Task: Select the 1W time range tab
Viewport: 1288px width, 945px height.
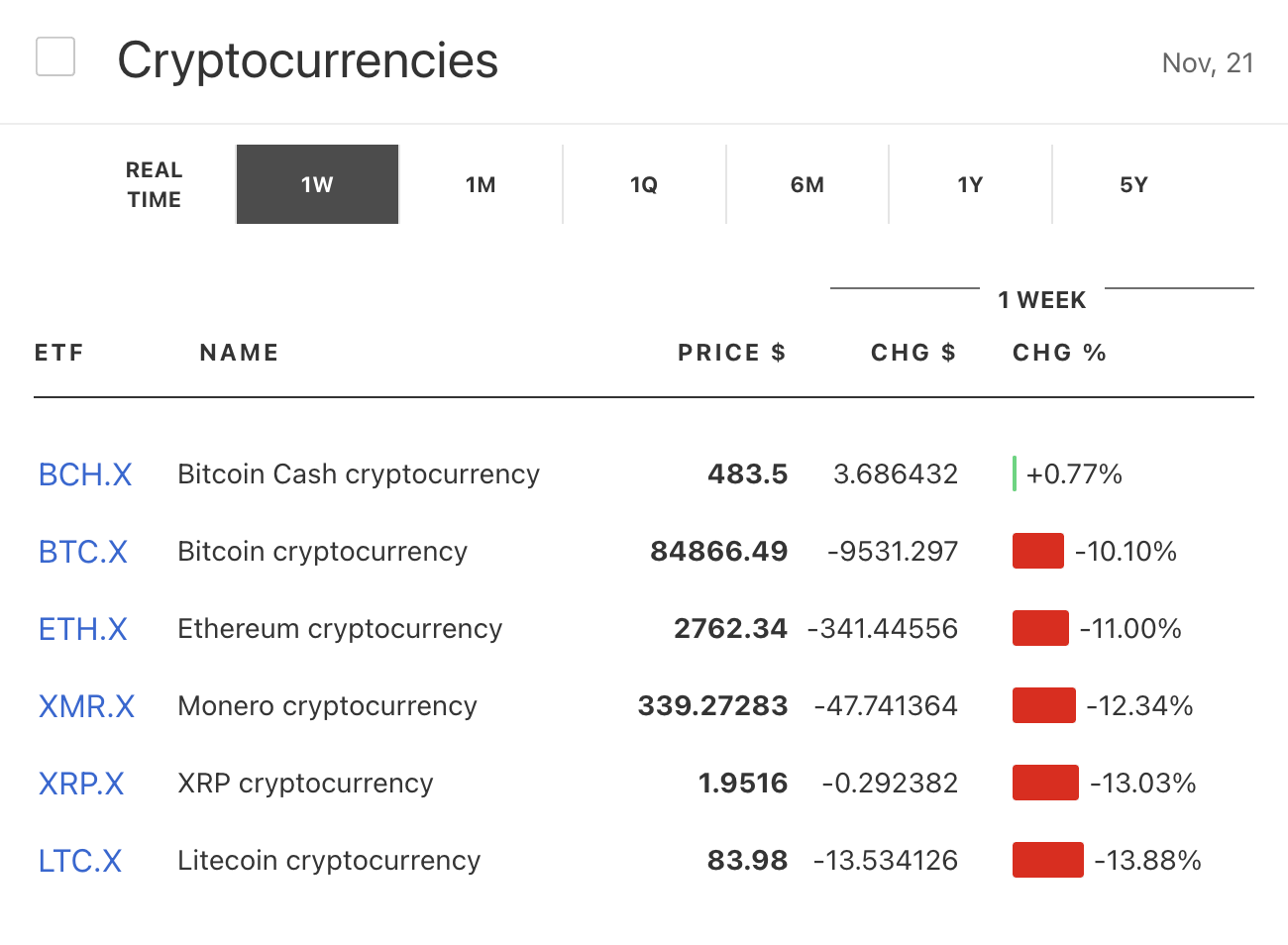Action: click(317, 185)
